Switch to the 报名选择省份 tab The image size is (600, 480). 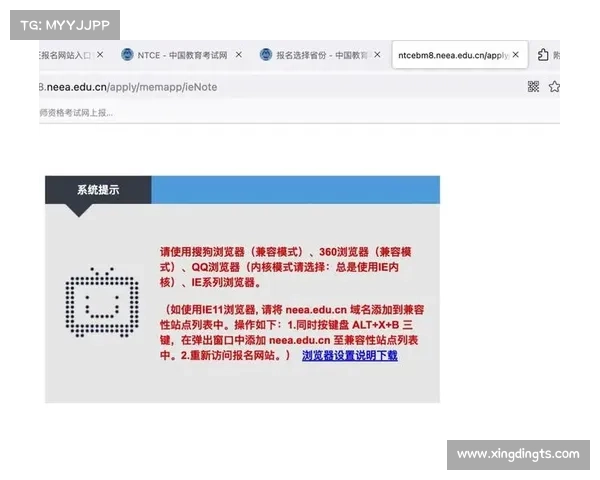coord(318,55)
